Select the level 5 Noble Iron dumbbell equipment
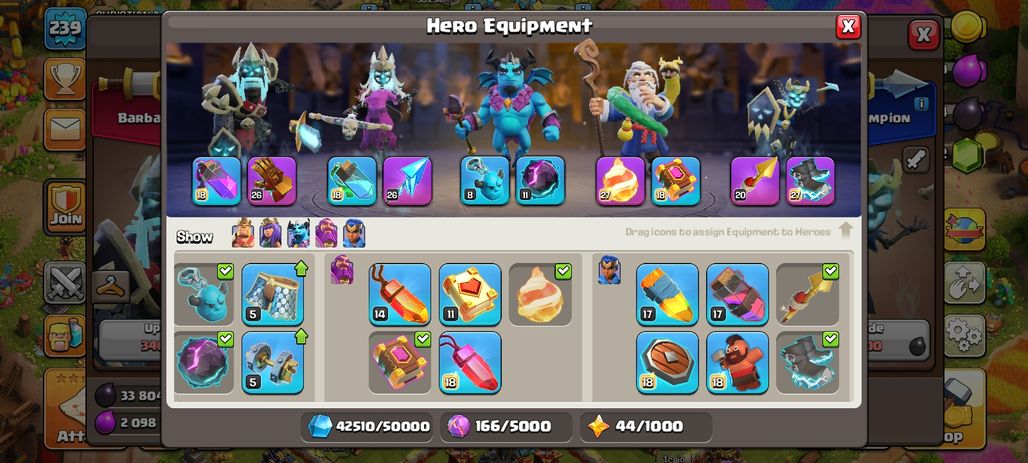The height and width of the screenshot is (463, 1028). pyautogui.click(x=273, y=362)
